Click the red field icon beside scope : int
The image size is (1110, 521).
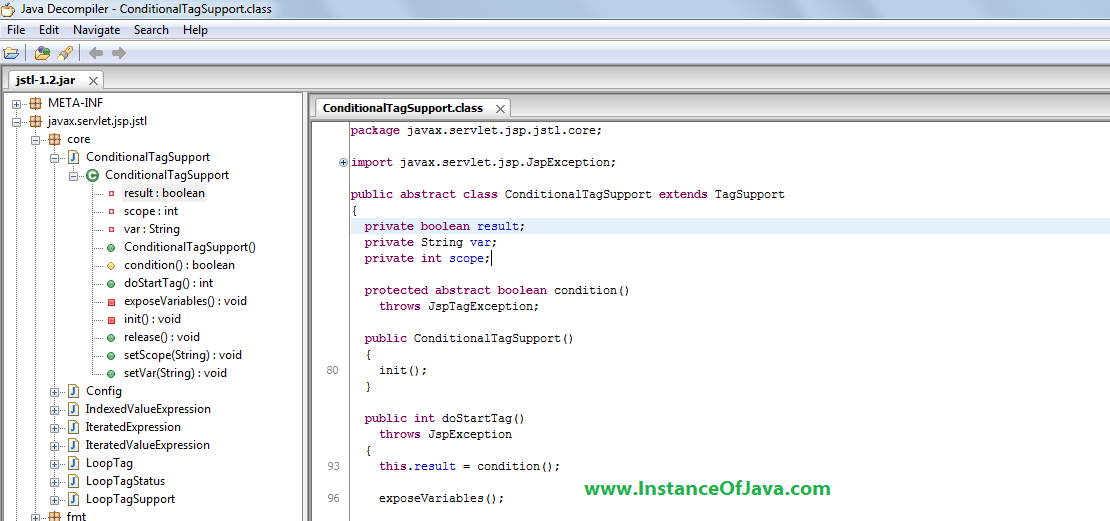coord(111,212)
